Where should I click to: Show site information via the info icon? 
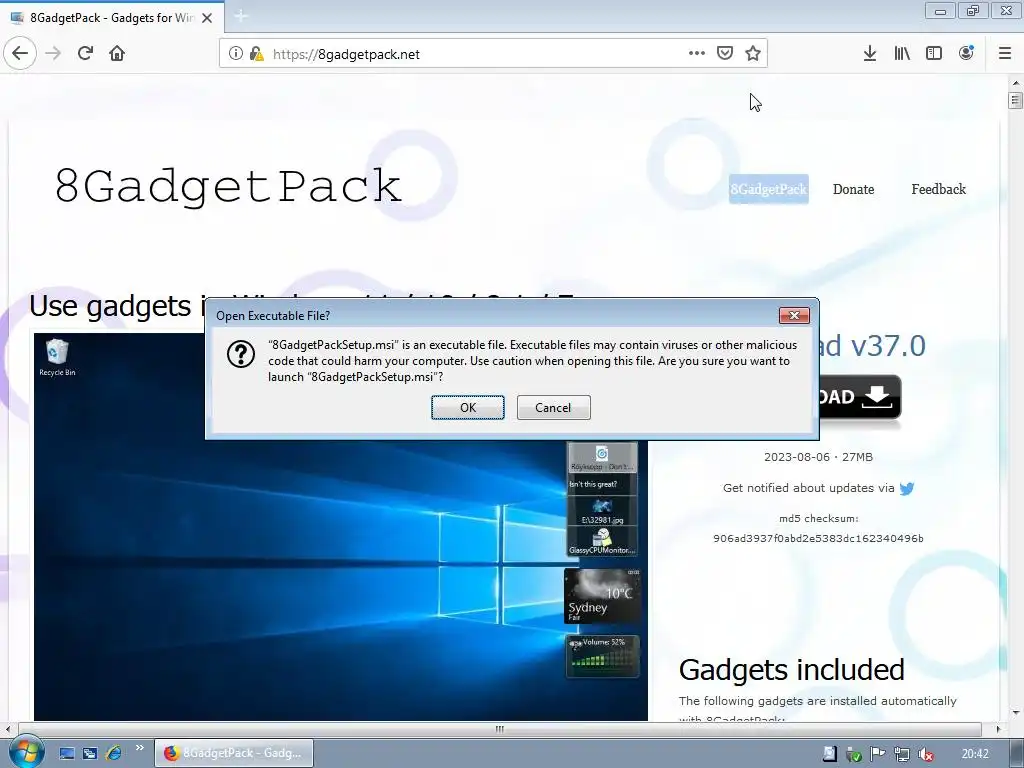coord(236,54)
